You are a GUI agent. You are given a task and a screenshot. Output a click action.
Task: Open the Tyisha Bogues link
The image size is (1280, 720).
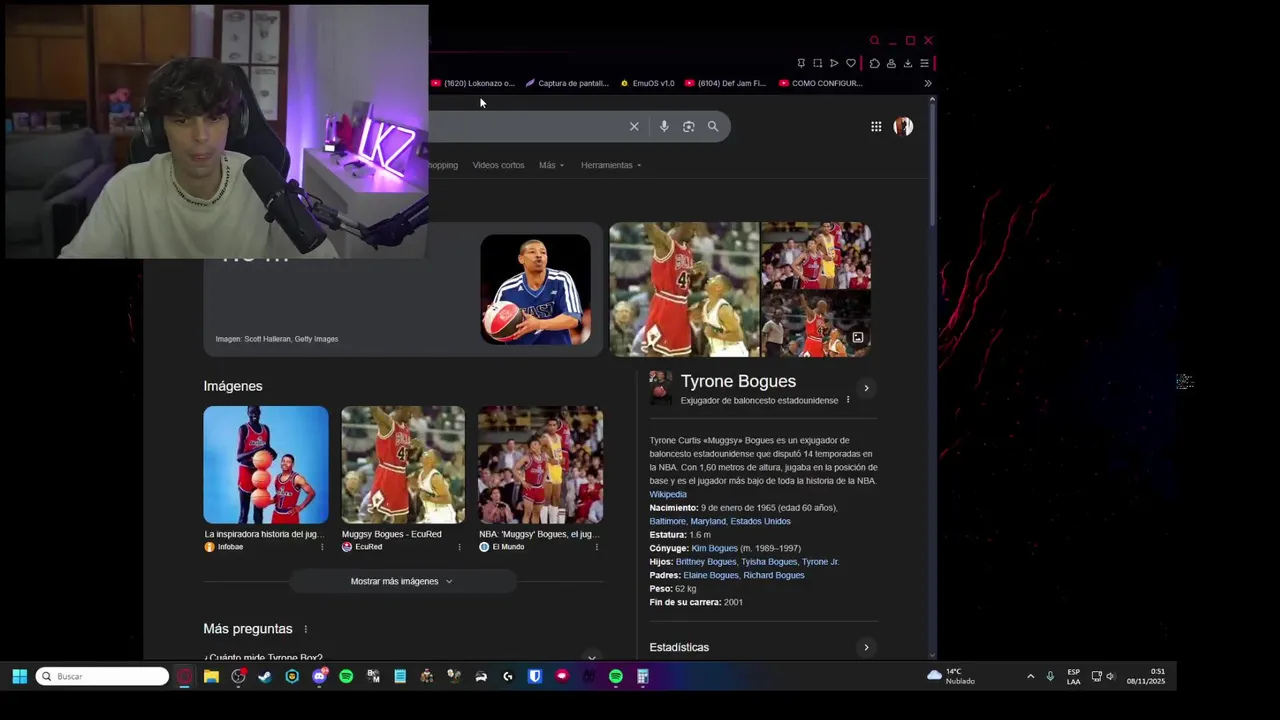tap(768, 562)
